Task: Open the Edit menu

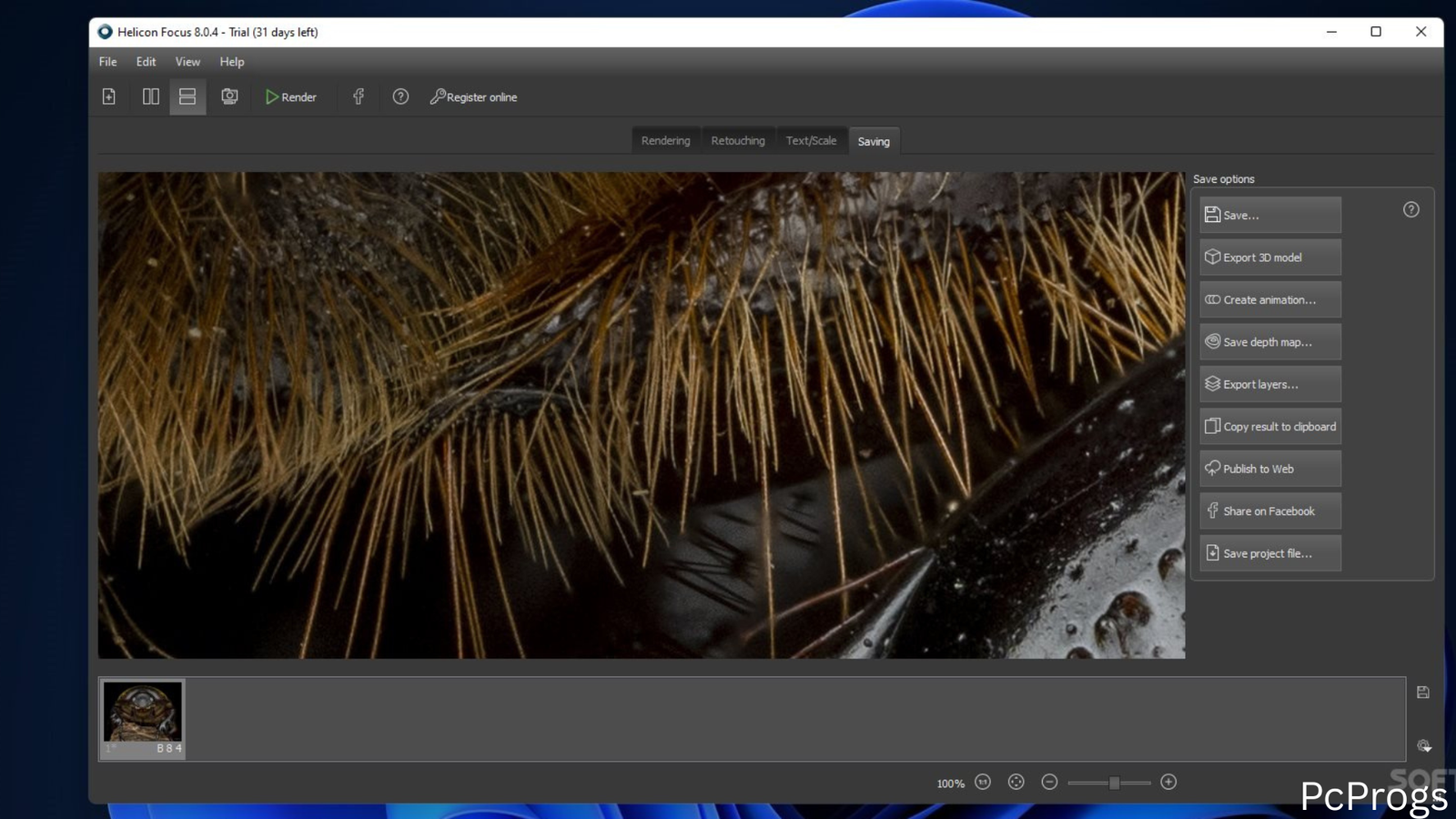Action: 146,62
